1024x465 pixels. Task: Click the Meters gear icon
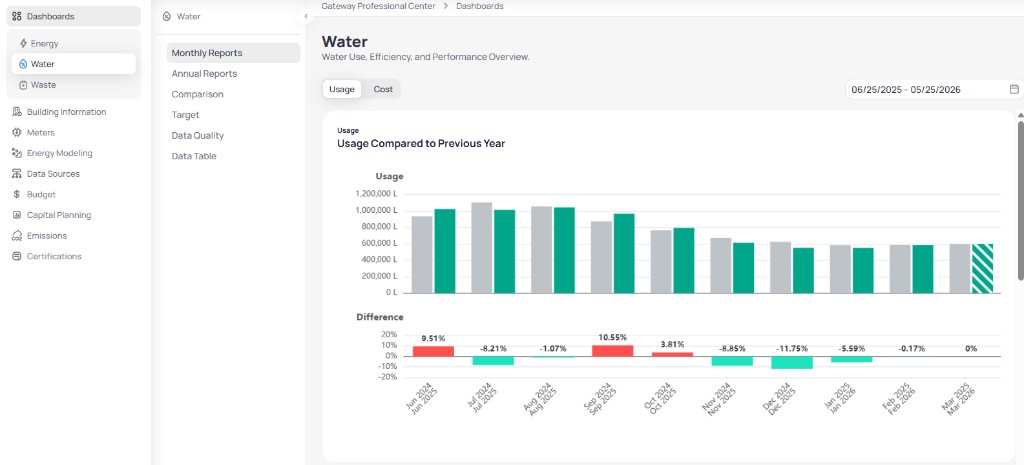coord(17,133)
